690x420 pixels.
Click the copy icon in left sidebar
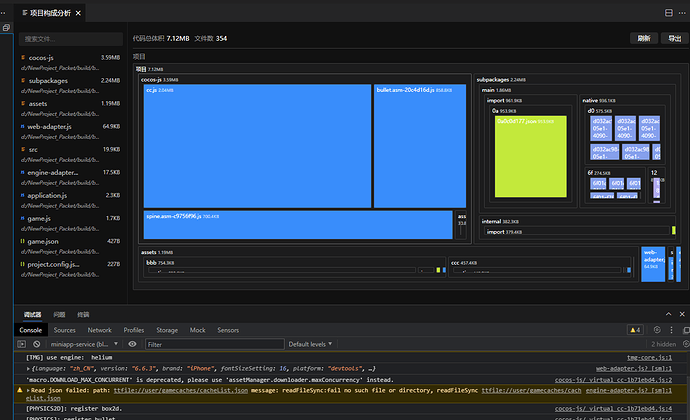6,28
